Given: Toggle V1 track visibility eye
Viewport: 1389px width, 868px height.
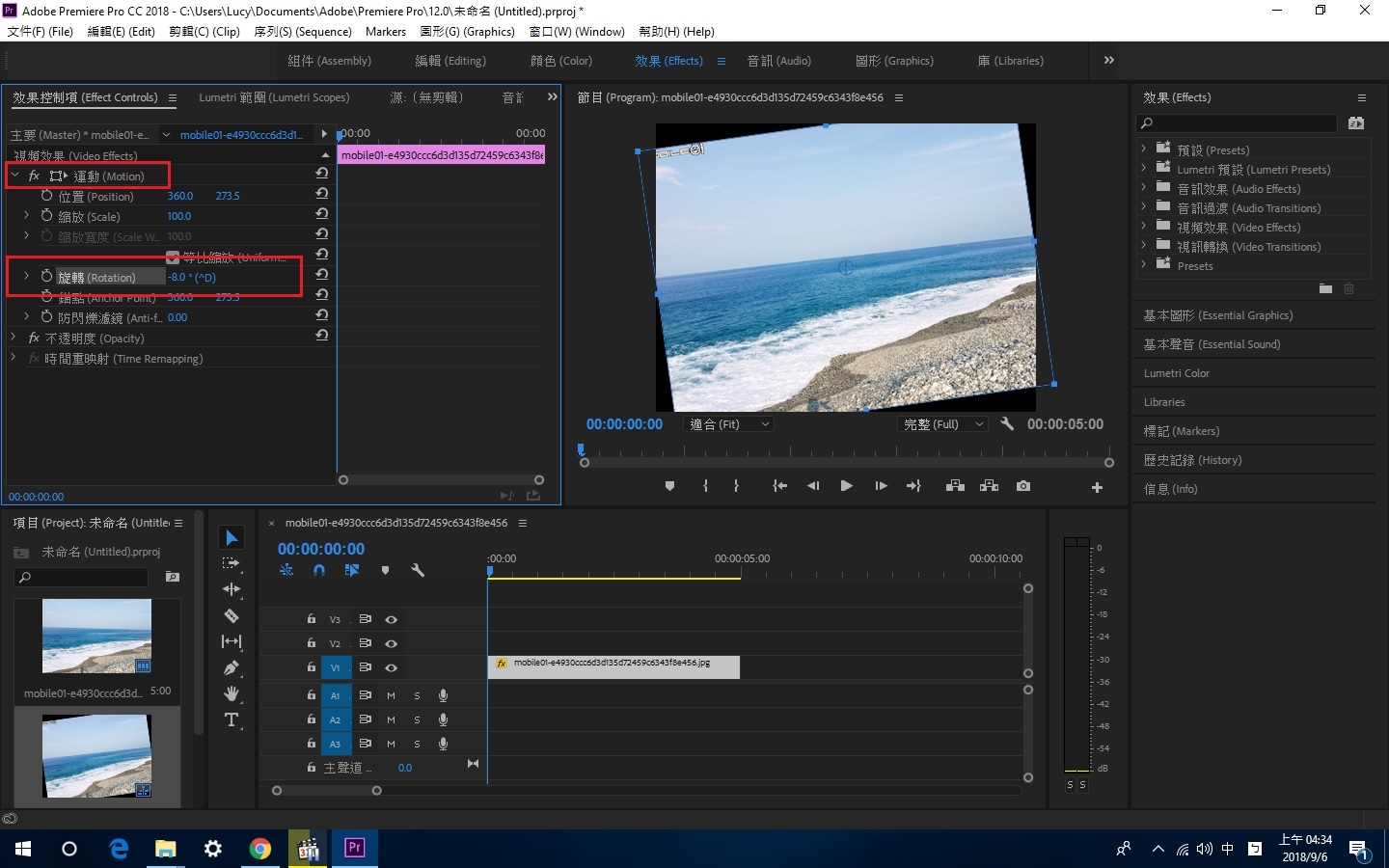Looking at the screenshot, I should pos(391,667).
